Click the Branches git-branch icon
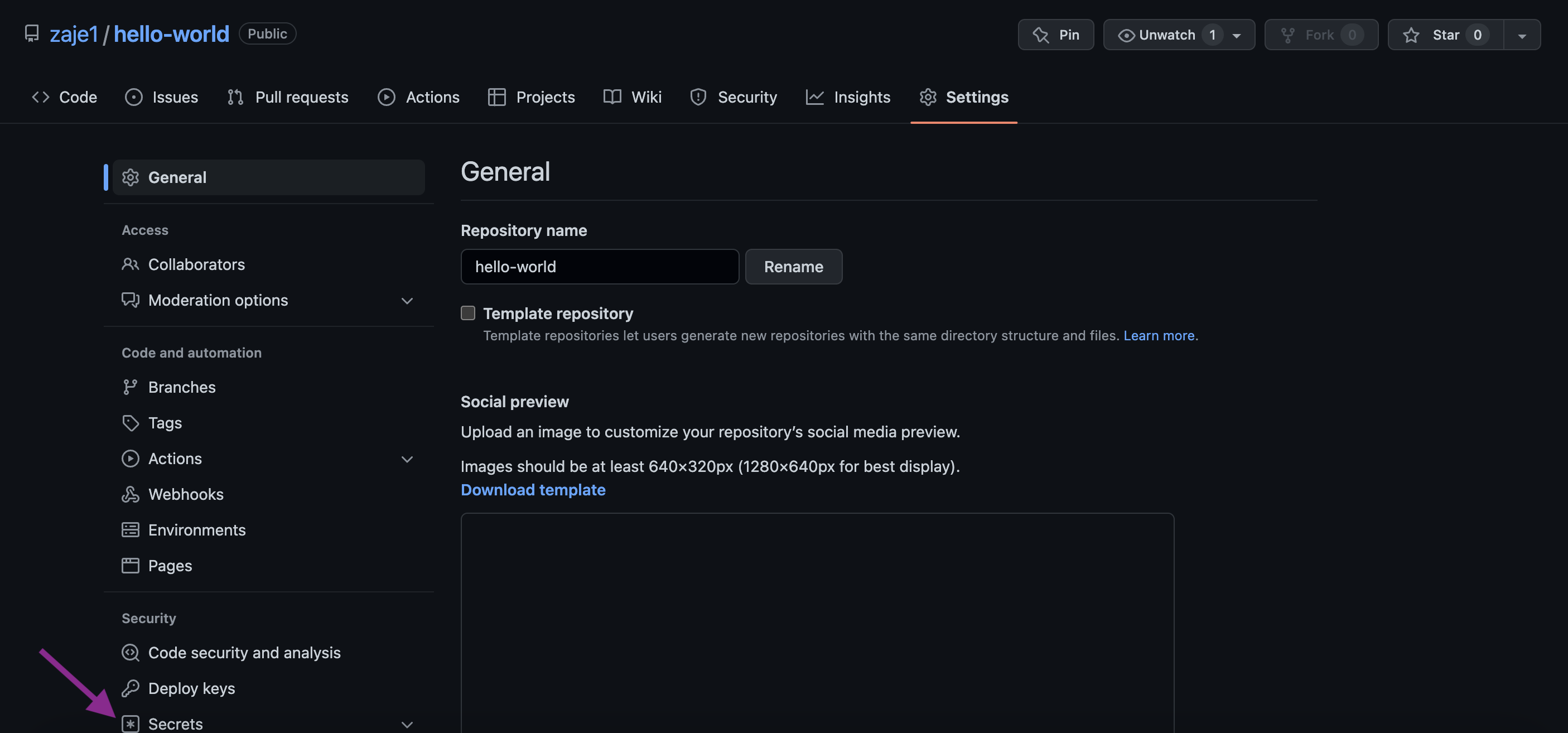Viewport: 1568px width, 733px height. pyautogui.click(x=131, y=387)
